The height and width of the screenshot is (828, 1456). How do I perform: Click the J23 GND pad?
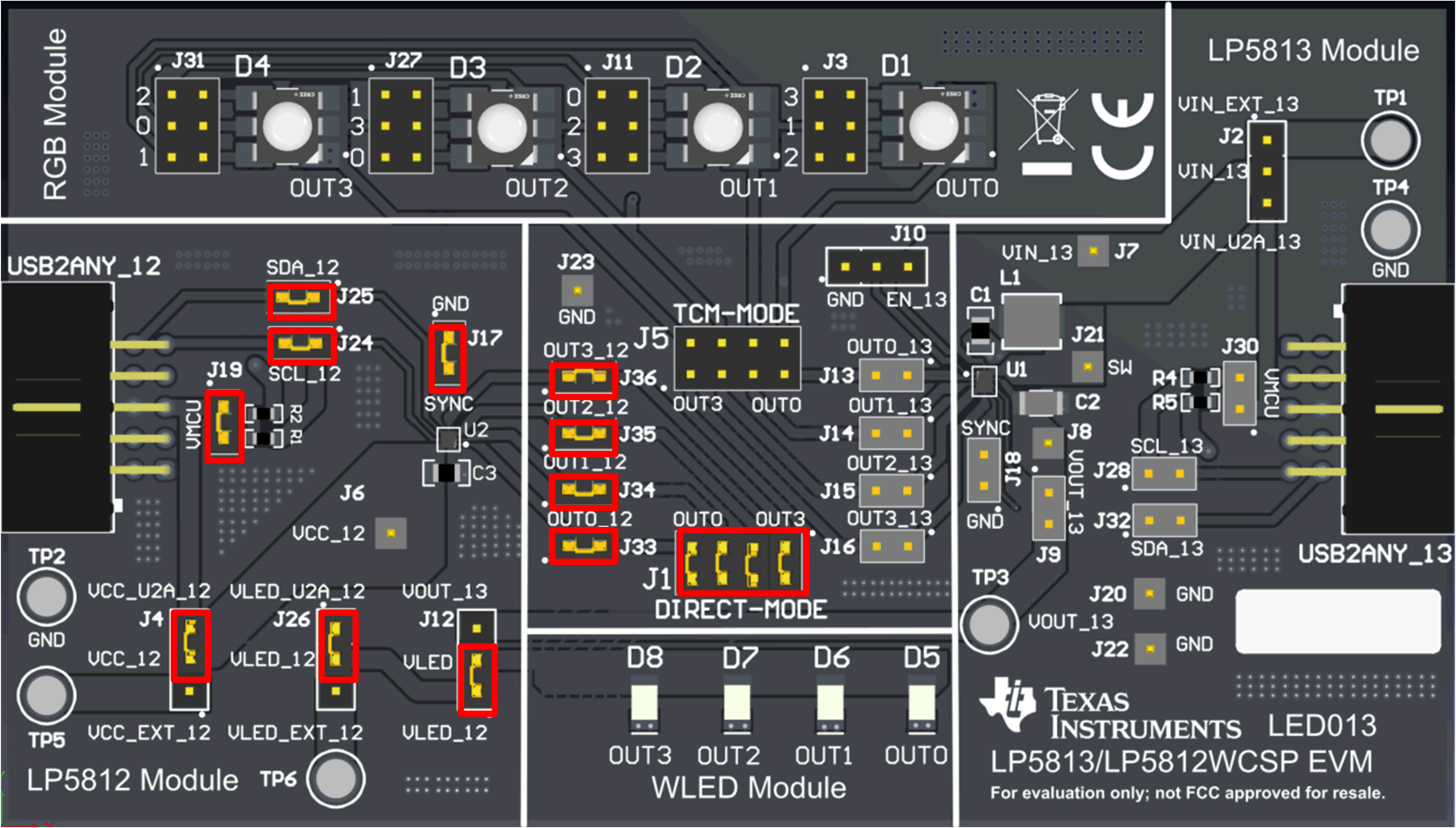click(x=577, y=291)
